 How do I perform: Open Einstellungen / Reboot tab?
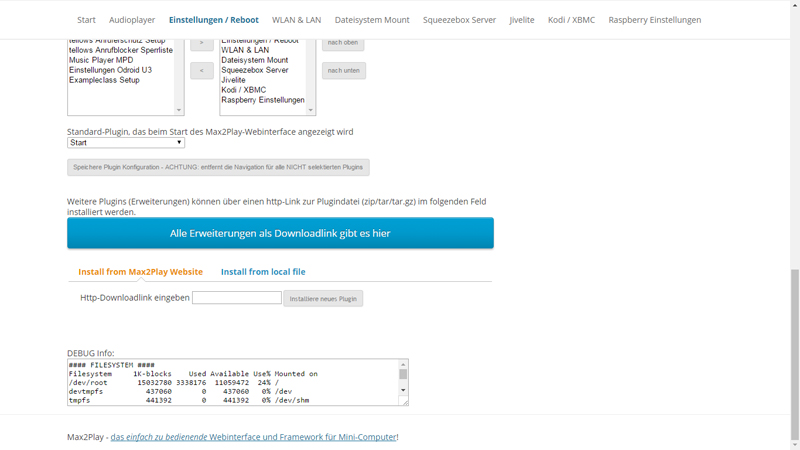coord(214,20)
